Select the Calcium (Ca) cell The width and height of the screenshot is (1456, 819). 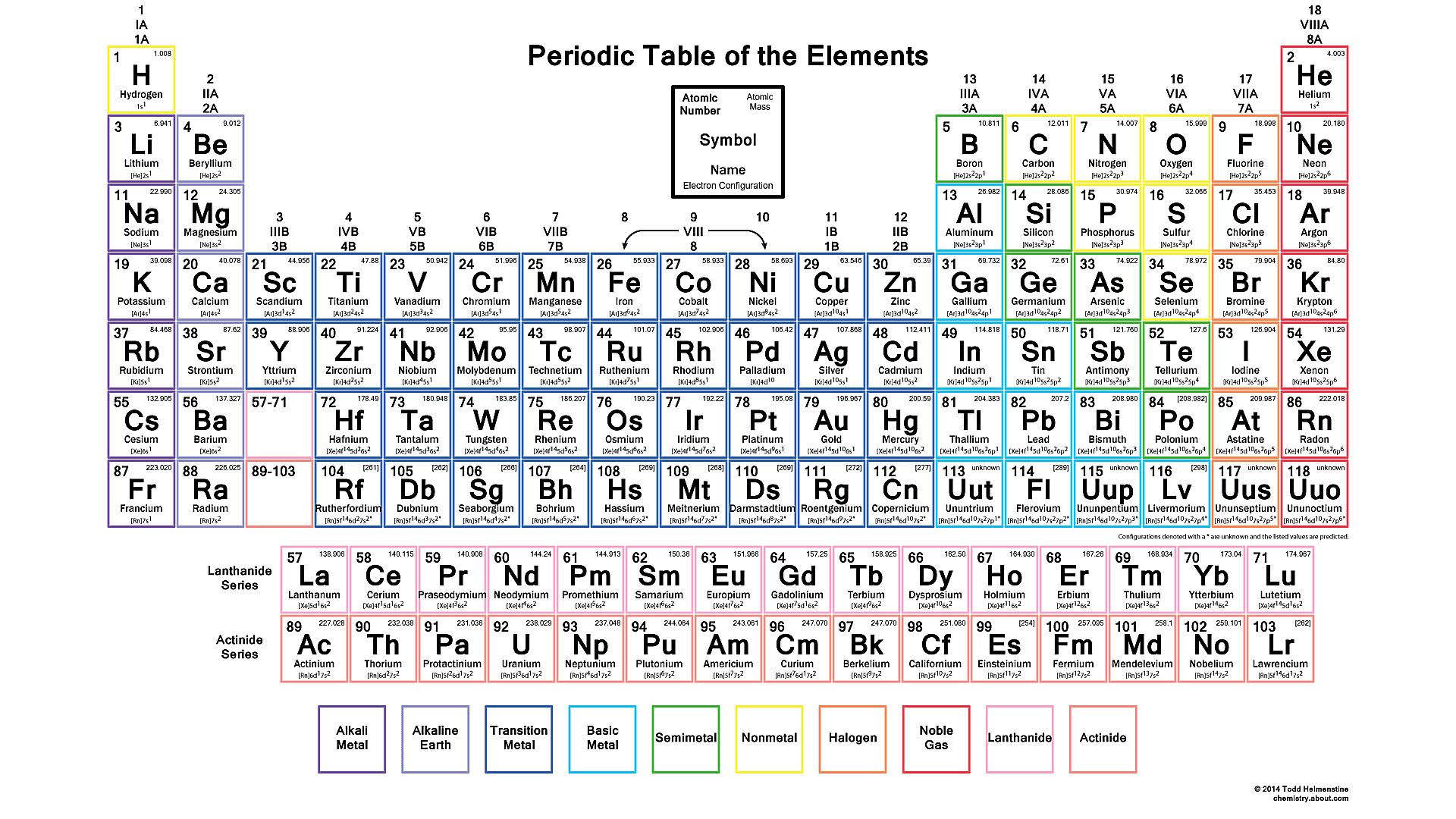[210, 287]
